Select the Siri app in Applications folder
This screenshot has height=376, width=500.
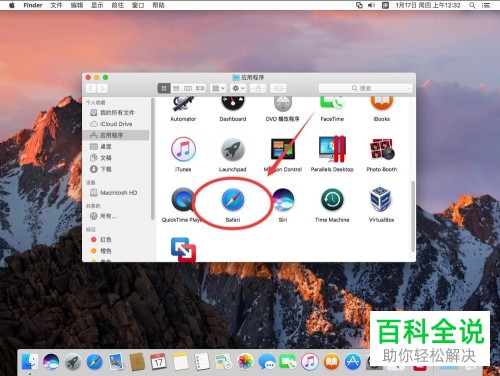click(x=283, y=200)
